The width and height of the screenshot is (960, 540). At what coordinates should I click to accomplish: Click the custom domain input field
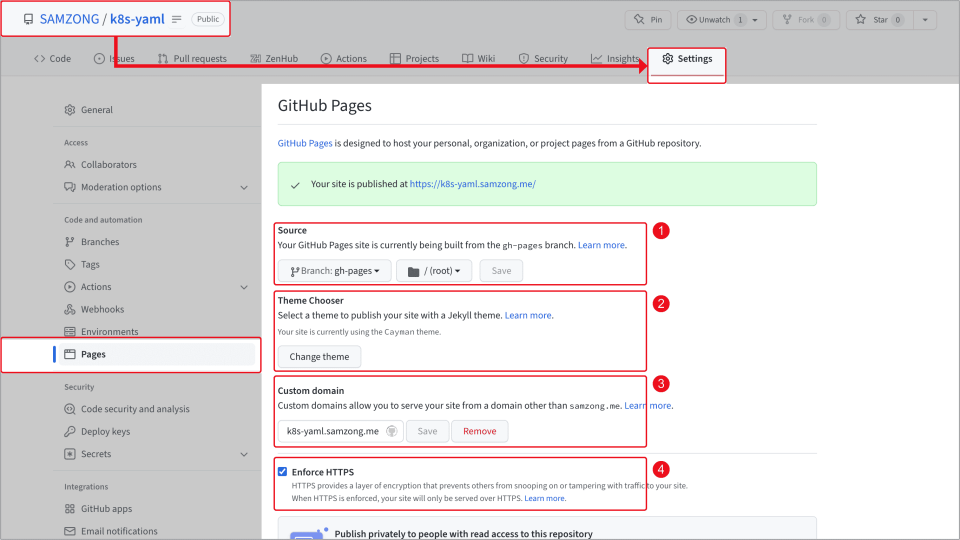332,431
